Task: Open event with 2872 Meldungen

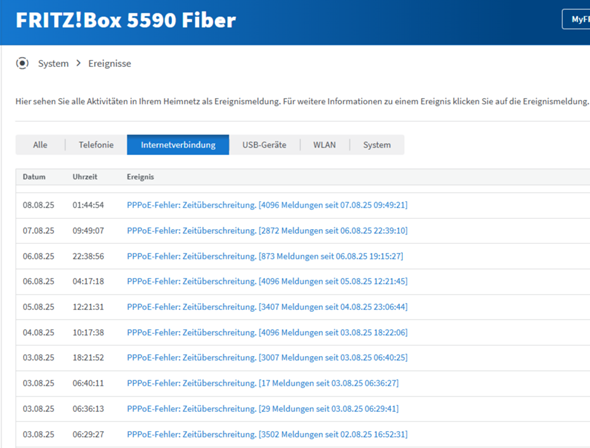Action: coord(267,231)
